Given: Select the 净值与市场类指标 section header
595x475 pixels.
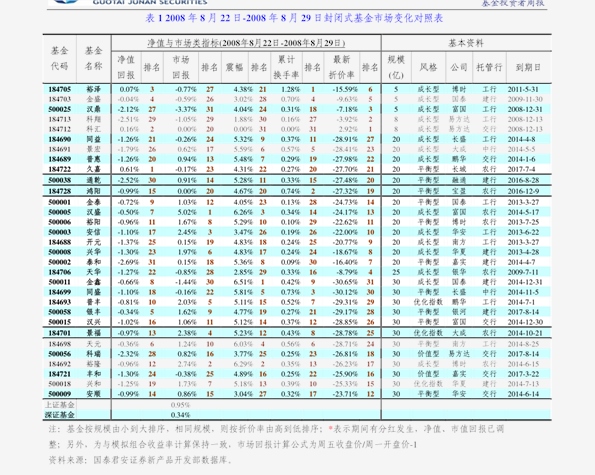Looking at the screenshot, I should tap(246, 43).
